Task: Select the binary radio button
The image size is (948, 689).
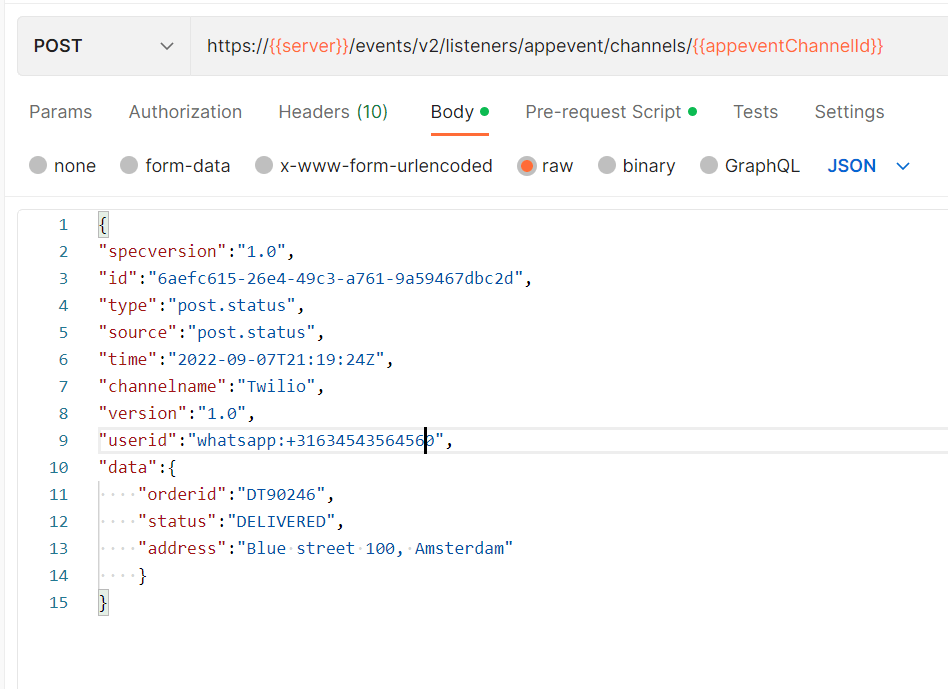Action: (x=607, y=166)
